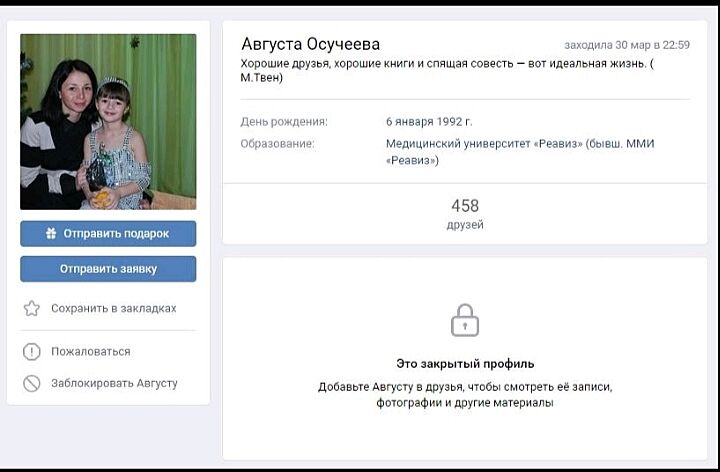Open the 458 друзей friends counter
The width and height of the screenshot is (720, 472).
465,214
